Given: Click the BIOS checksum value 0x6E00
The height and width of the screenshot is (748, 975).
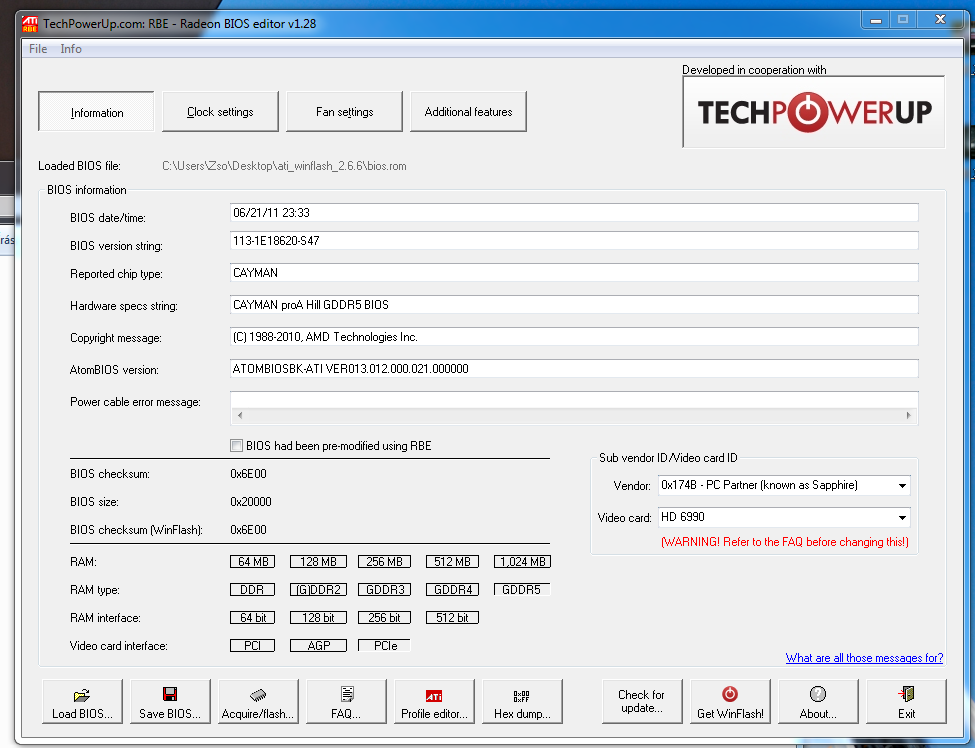Looking at the screenshot, I should click(248, 474).
